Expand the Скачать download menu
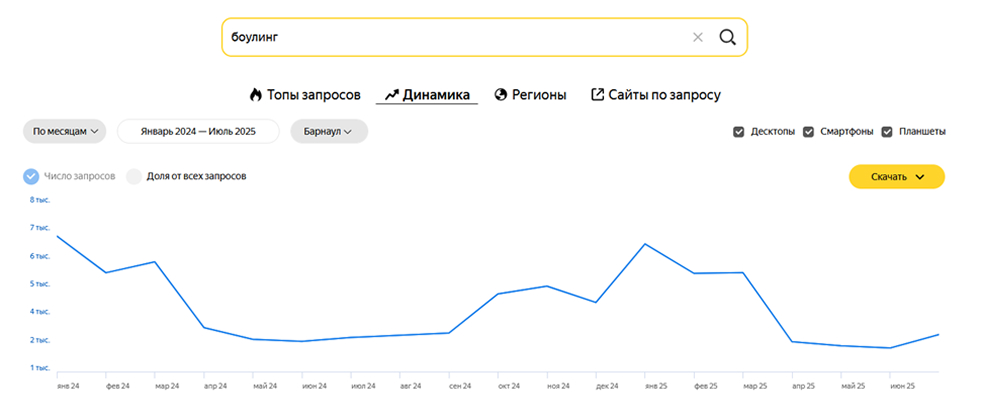981x400 pixels. tap(896, 177)
